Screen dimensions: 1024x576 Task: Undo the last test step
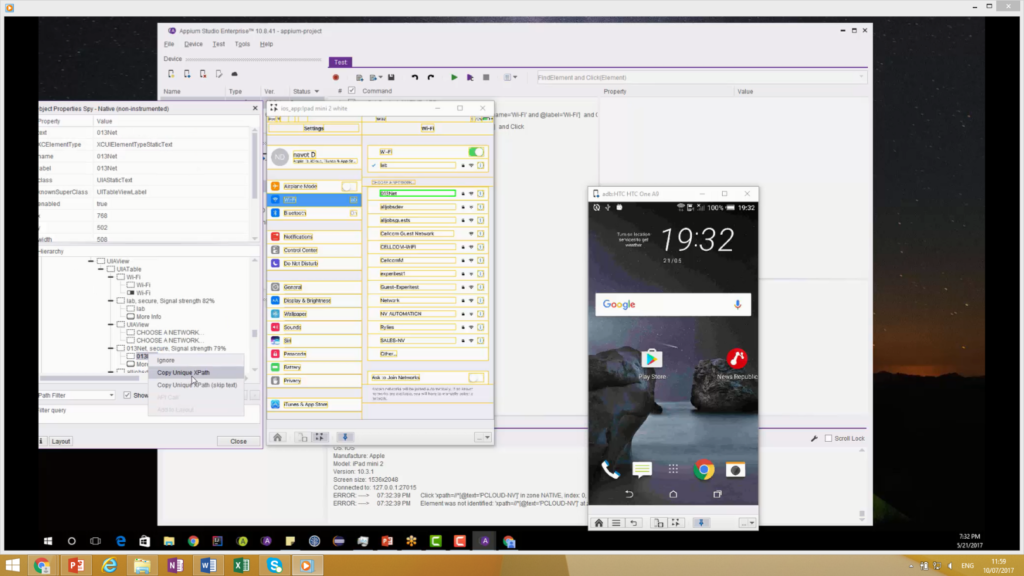414,76
